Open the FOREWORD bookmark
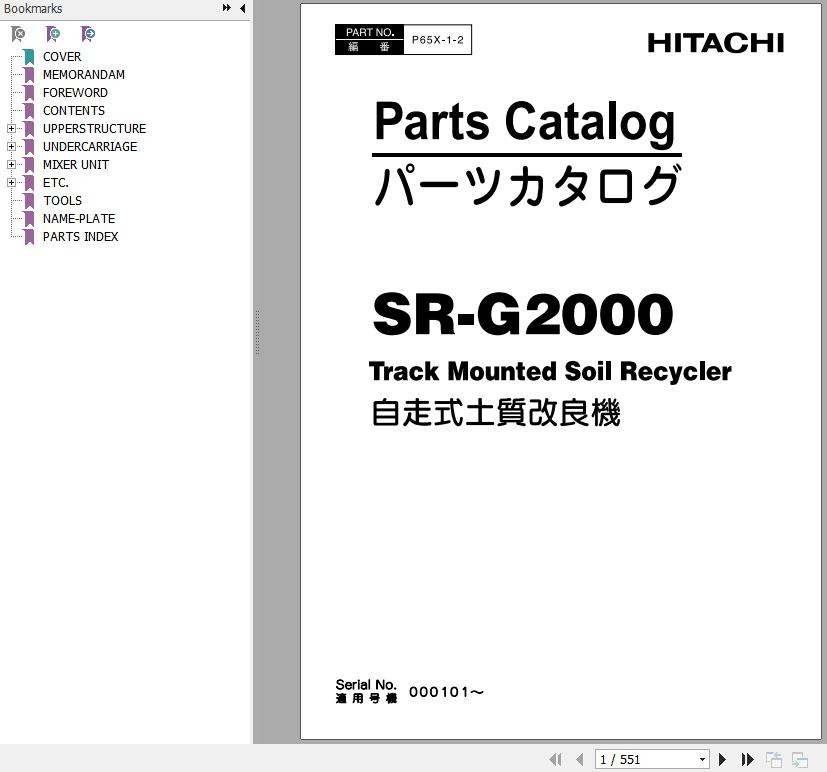 coord(75,93)
